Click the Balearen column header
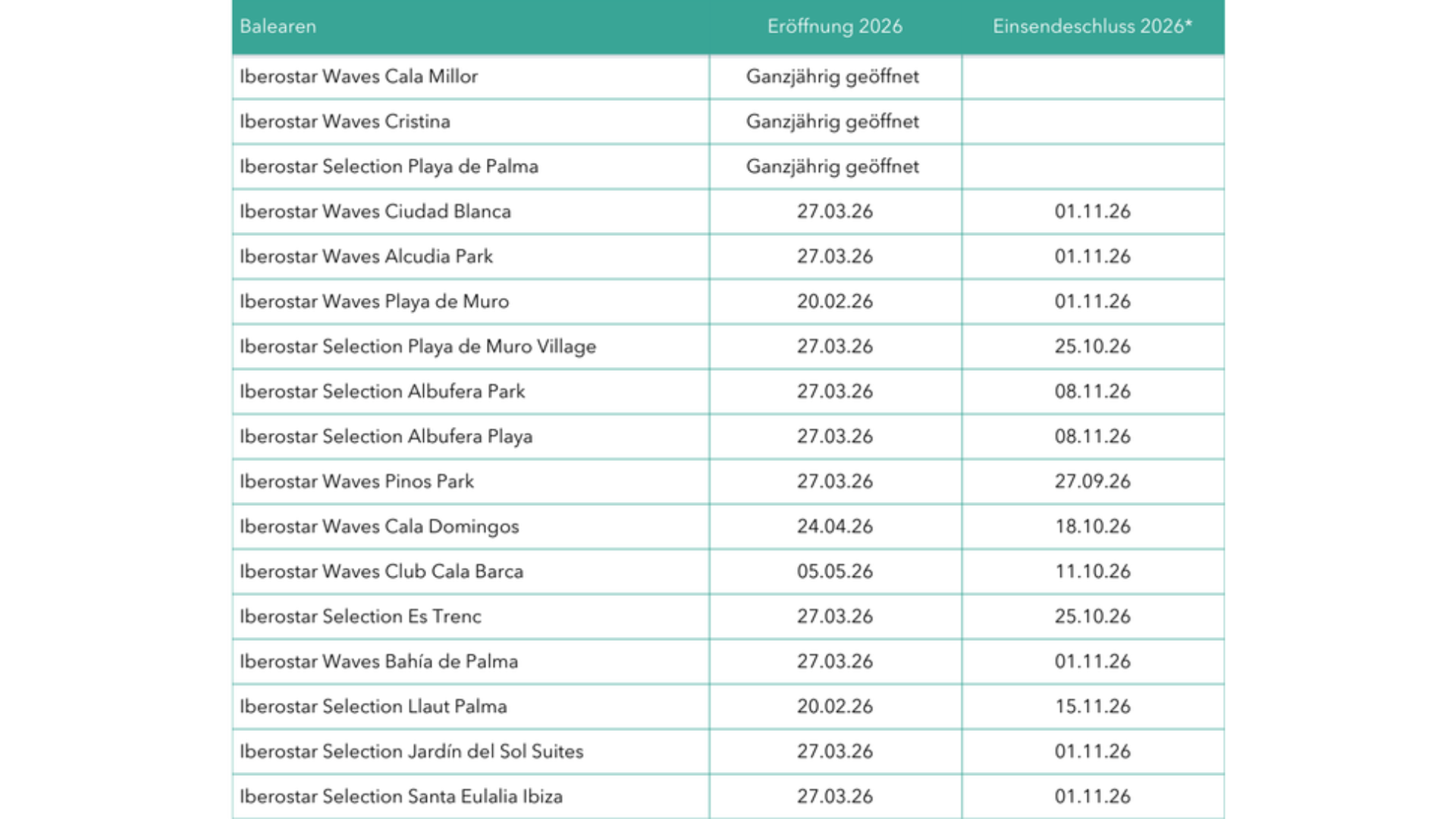The width and height of the screenshot is (1456, 819). coord(278,27)
